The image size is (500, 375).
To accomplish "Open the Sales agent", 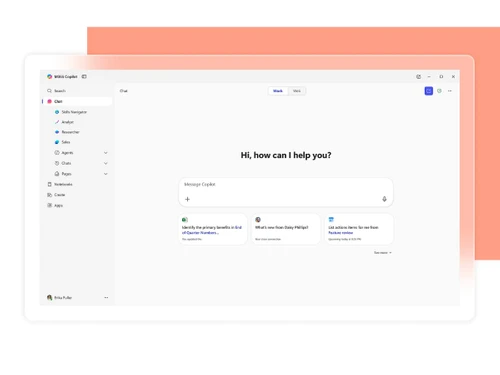I will point(62,142).
